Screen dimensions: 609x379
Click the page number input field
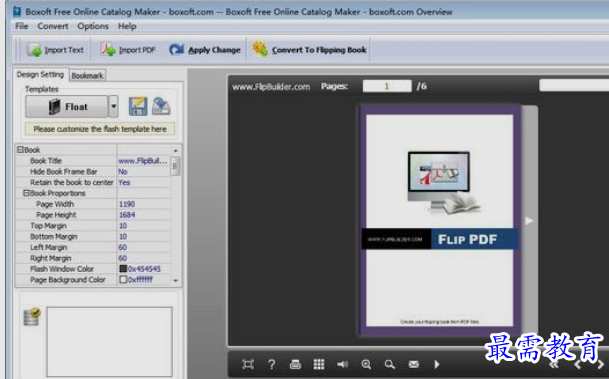(387, 86)
